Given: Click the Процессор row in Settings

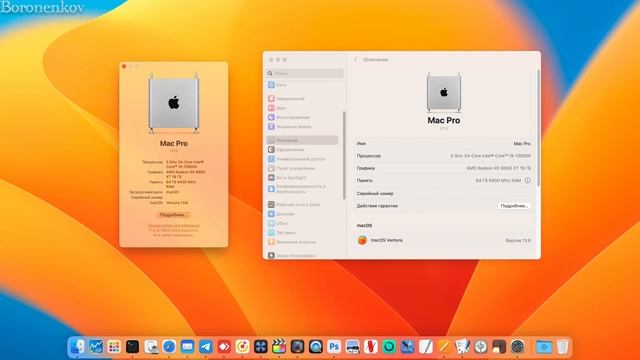Looking at the screenshot, I should (x=444, y=156).
